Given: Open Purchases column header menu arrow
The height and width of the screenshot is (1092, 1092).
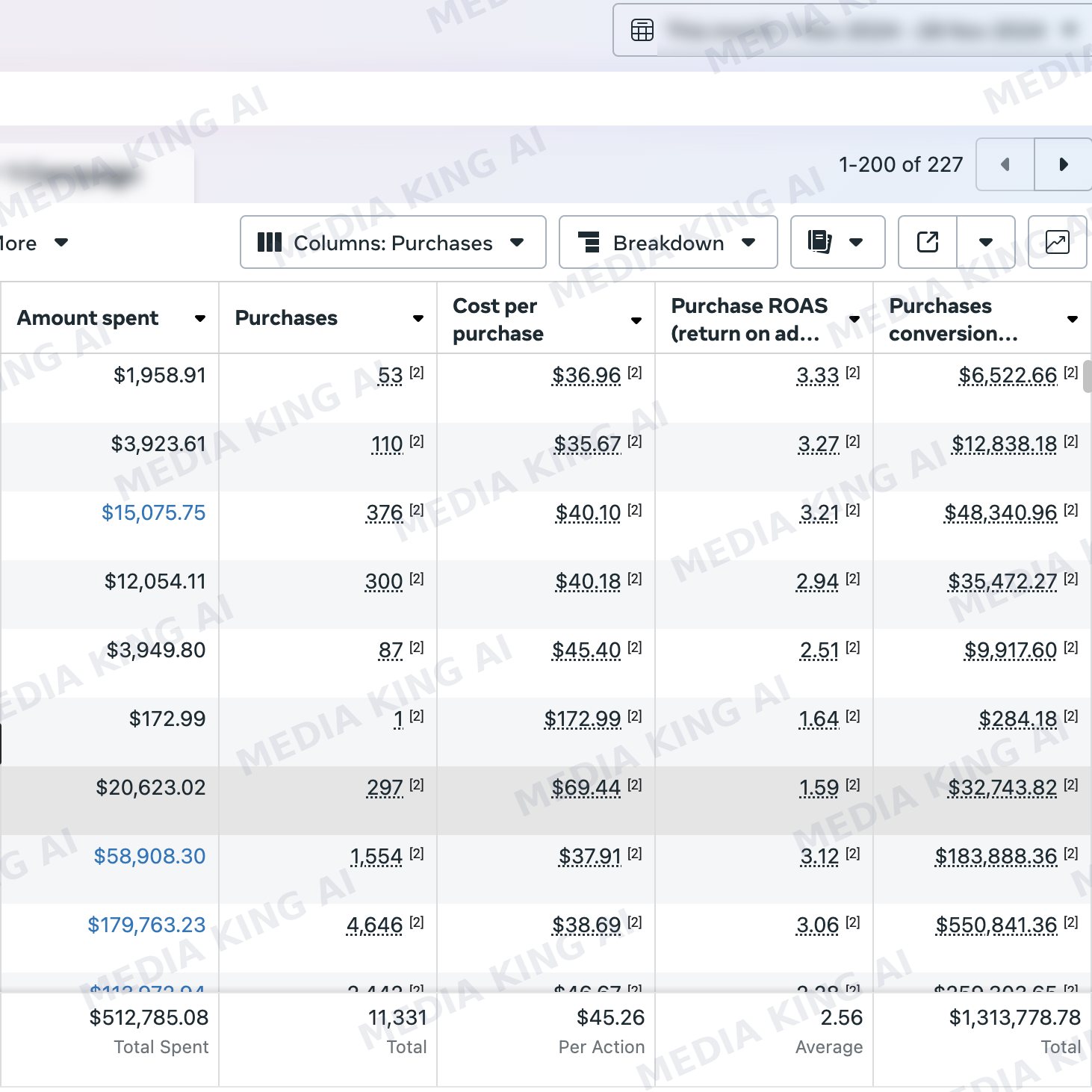Looking at the screenshot, I should coord(418,318).
